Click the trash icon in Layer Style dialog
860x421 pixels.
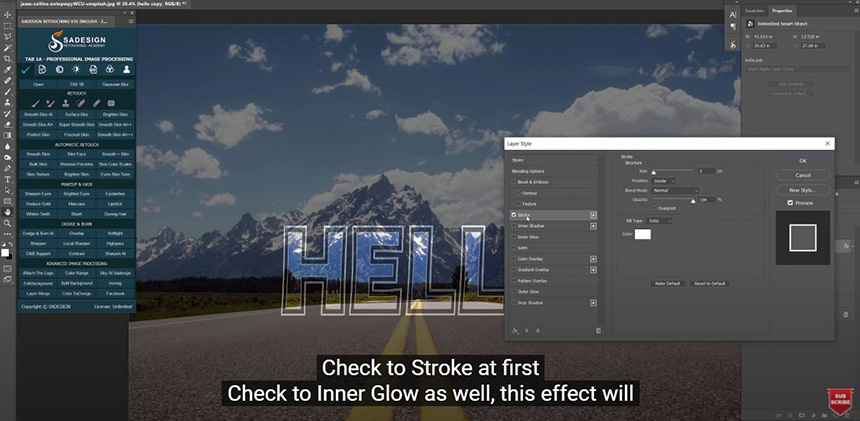pos(598,331)
